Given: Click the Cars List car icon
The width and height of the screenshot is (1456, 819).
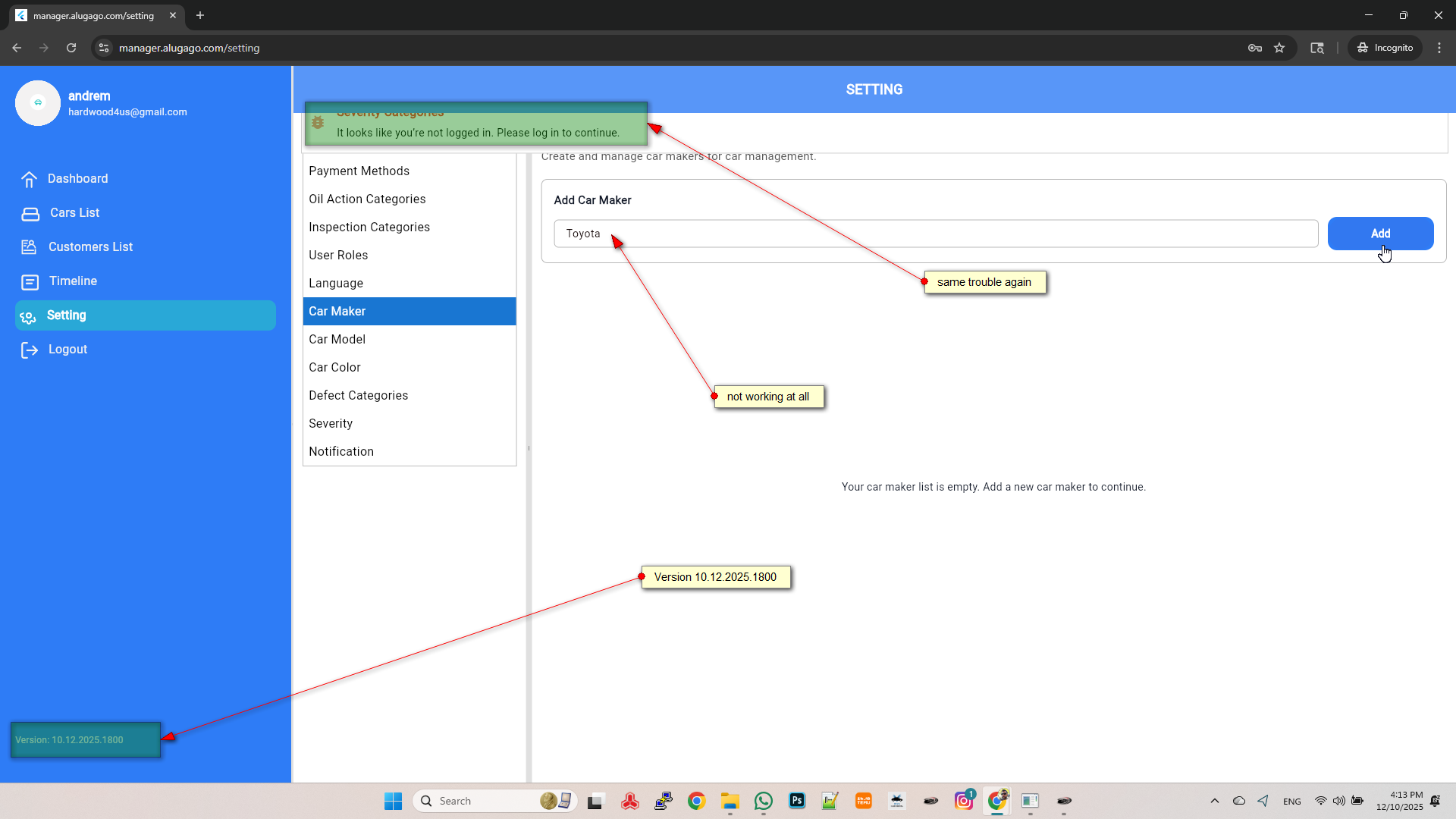Looking at the screenshot, I should coord(30,214).
